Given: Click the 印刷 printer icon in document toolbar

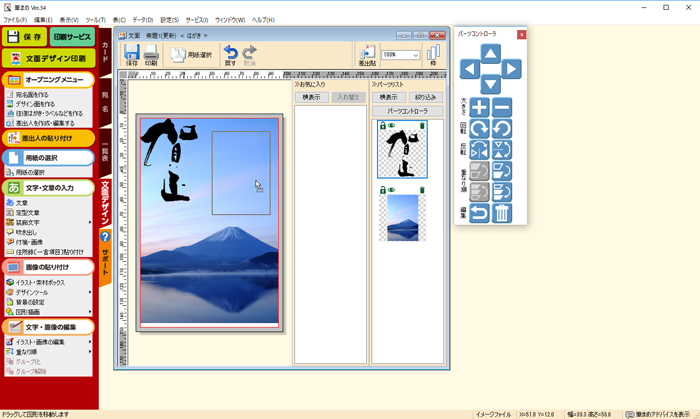Looking at the screenshot, I should point(151,55).
